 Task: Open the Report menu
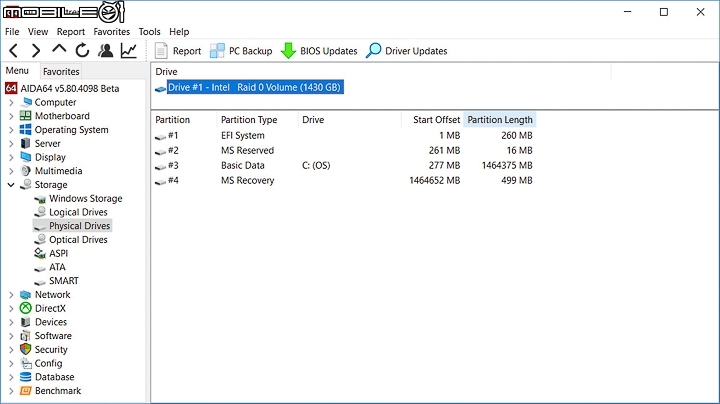71,32
